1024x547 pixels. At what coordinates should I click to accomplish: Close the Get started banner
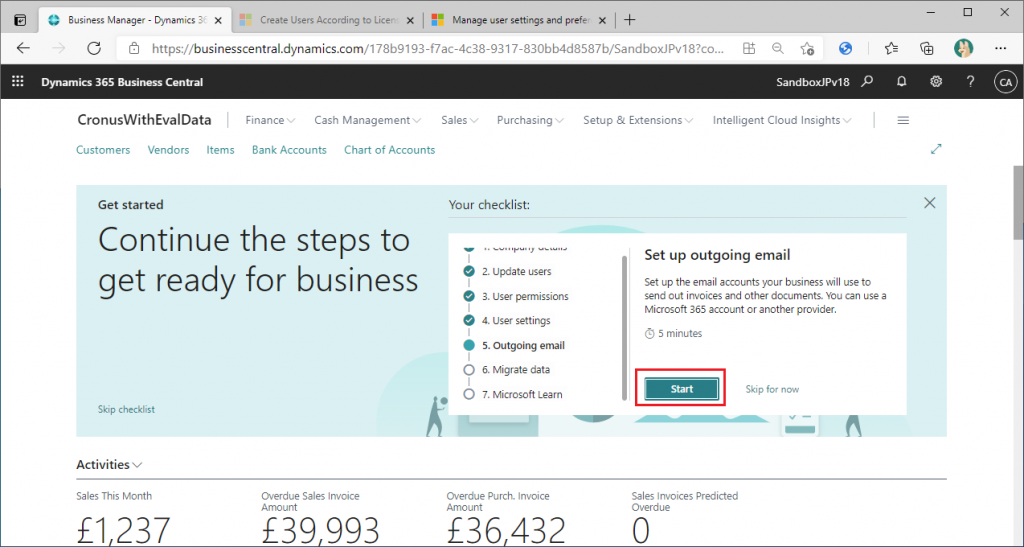[x=930, y=203]
